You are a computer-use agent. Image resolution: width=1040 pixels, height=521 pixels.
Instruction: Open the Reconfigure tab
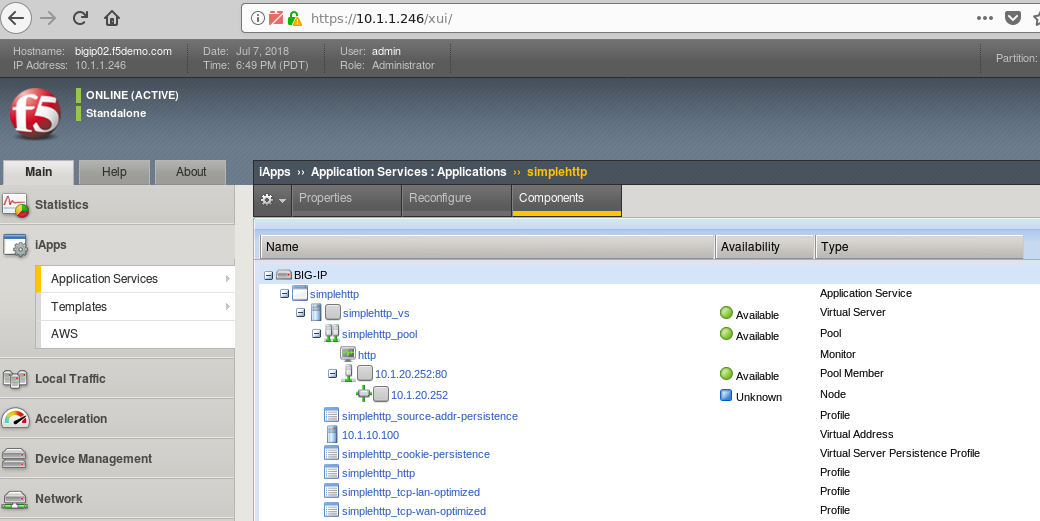(457, 200)
